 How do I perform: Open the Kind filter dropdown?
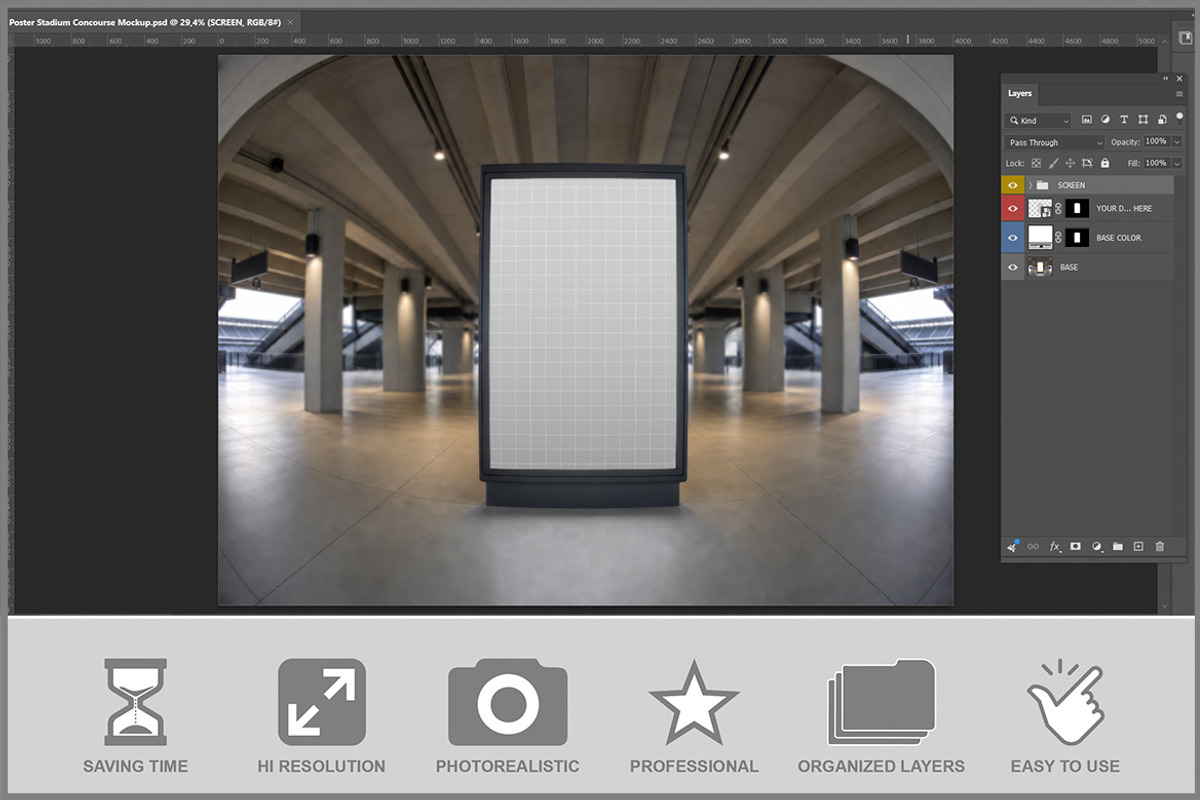[1039, 120]
